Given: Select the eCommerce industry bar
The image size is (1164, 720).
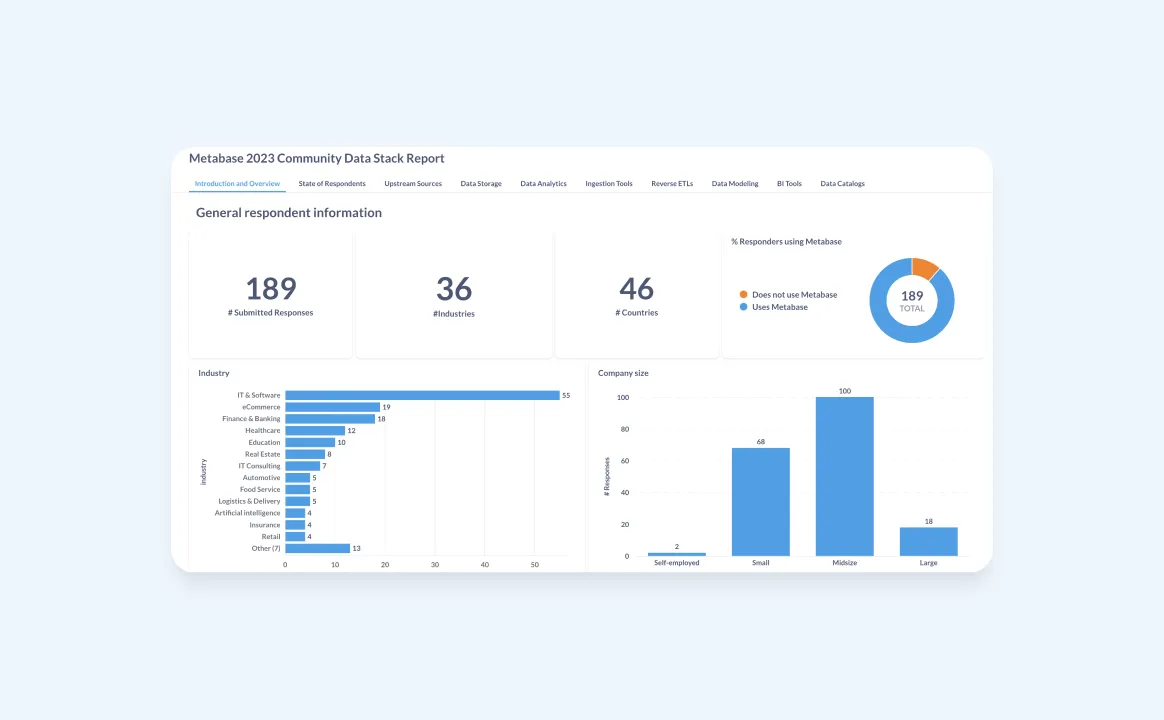Looking at the screenshot, I should point(332,407).
